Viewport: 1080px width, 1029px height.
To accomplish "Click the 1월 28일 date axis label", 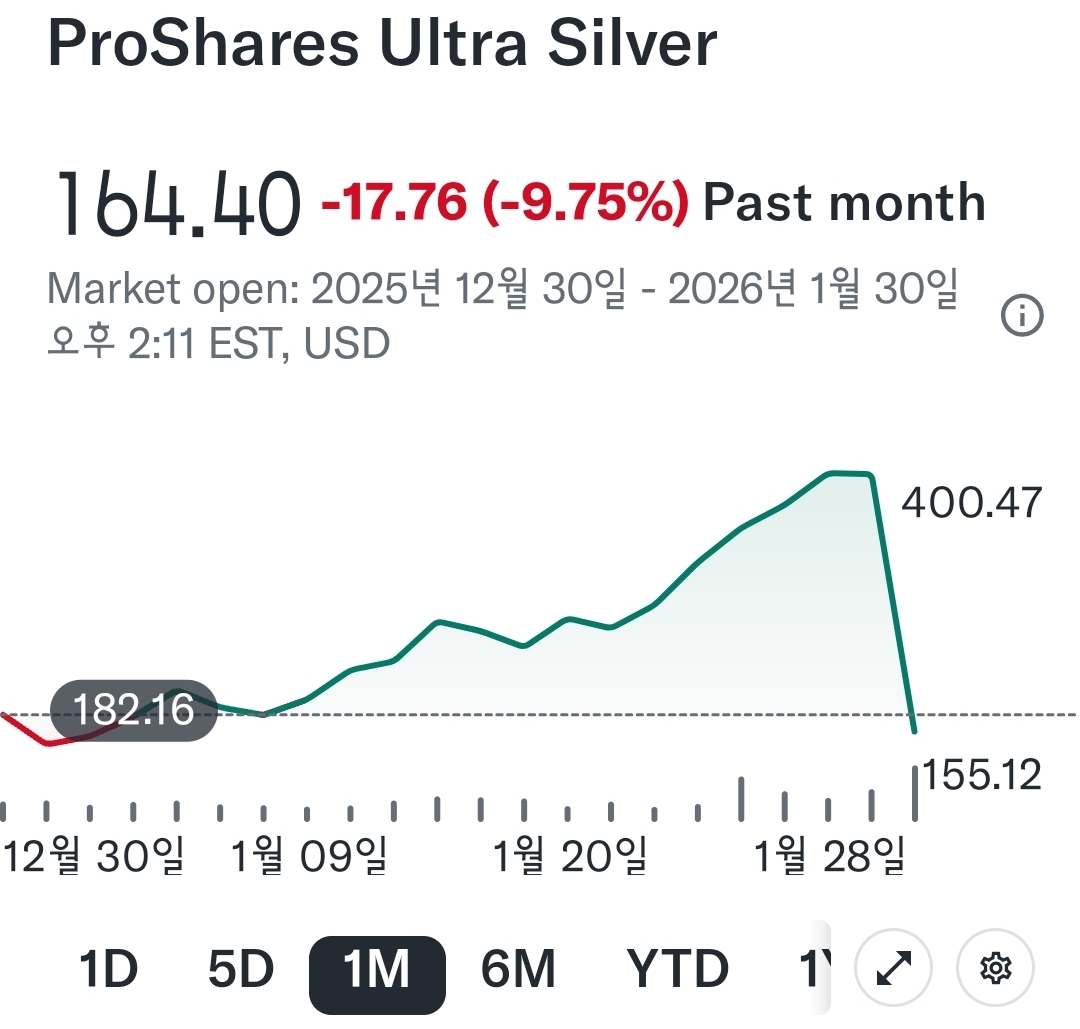I will 829,857.
